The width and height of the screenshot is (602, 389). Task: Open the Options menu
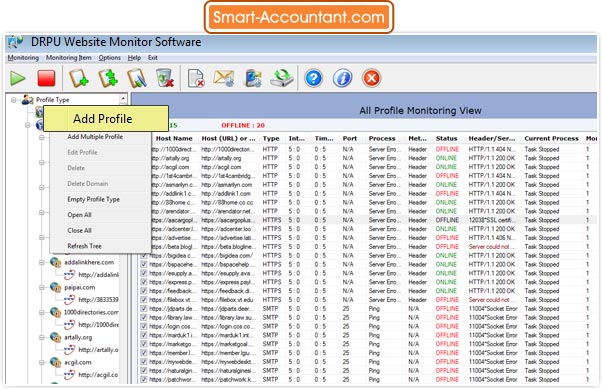pos(109,58)
